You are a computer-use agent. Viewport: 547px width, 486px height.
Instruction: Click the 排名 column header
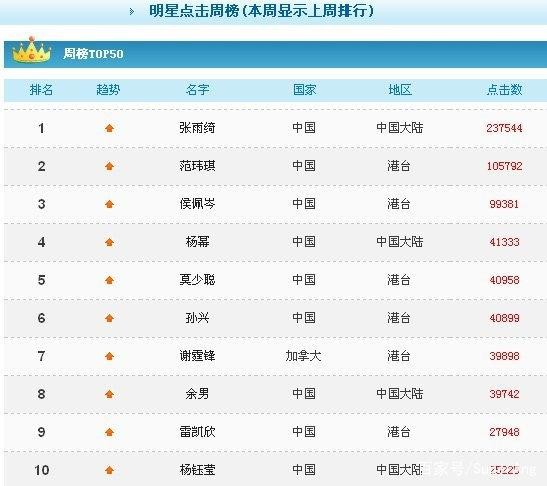[x=41, y=90]
